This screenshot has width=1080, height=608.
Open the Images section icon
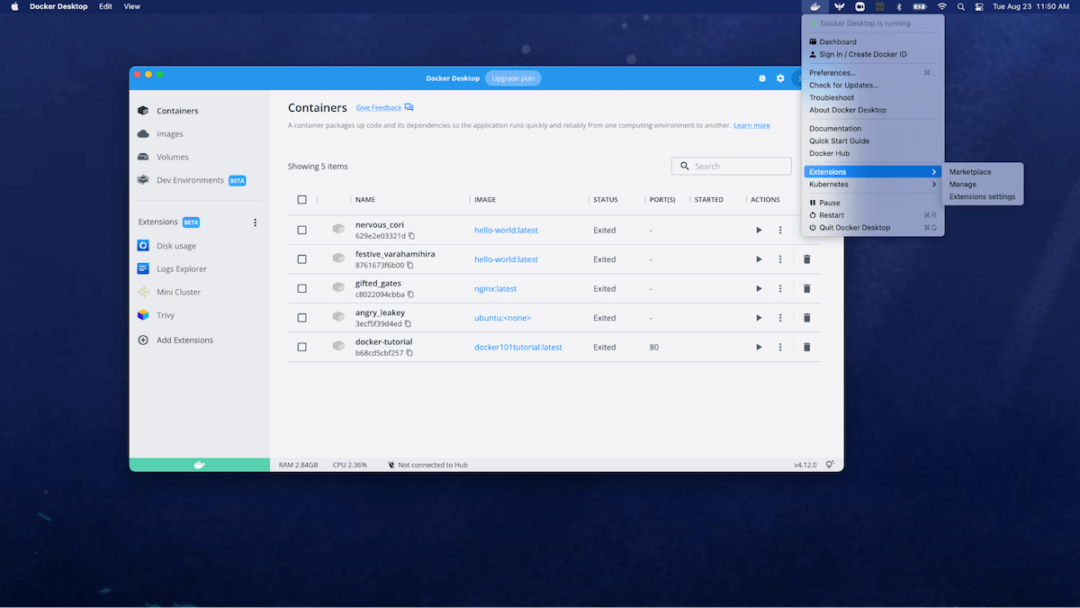(x=145, y=133)
